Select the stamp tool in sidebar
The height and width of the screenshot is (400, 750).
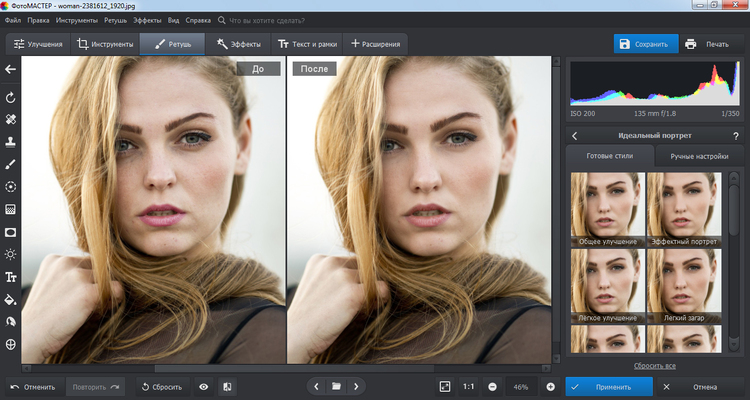(x=11, y=142)
